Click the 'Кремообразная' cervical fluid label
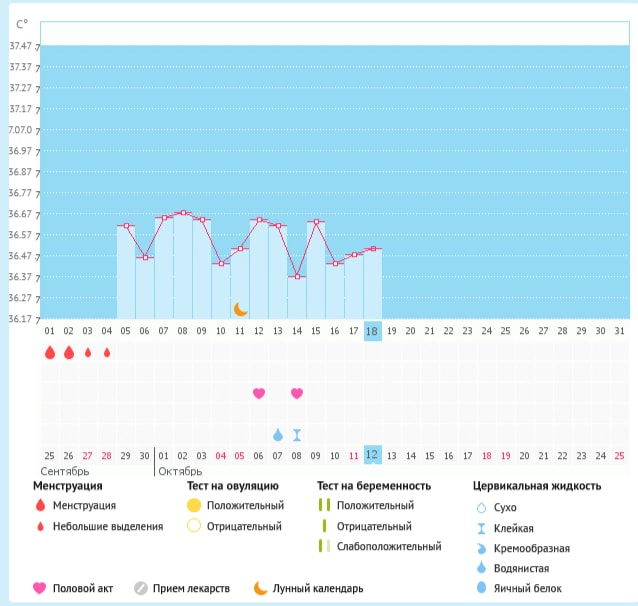Viewport: 638px width, 606px height. pyautogui.click(x=535, y=548)
